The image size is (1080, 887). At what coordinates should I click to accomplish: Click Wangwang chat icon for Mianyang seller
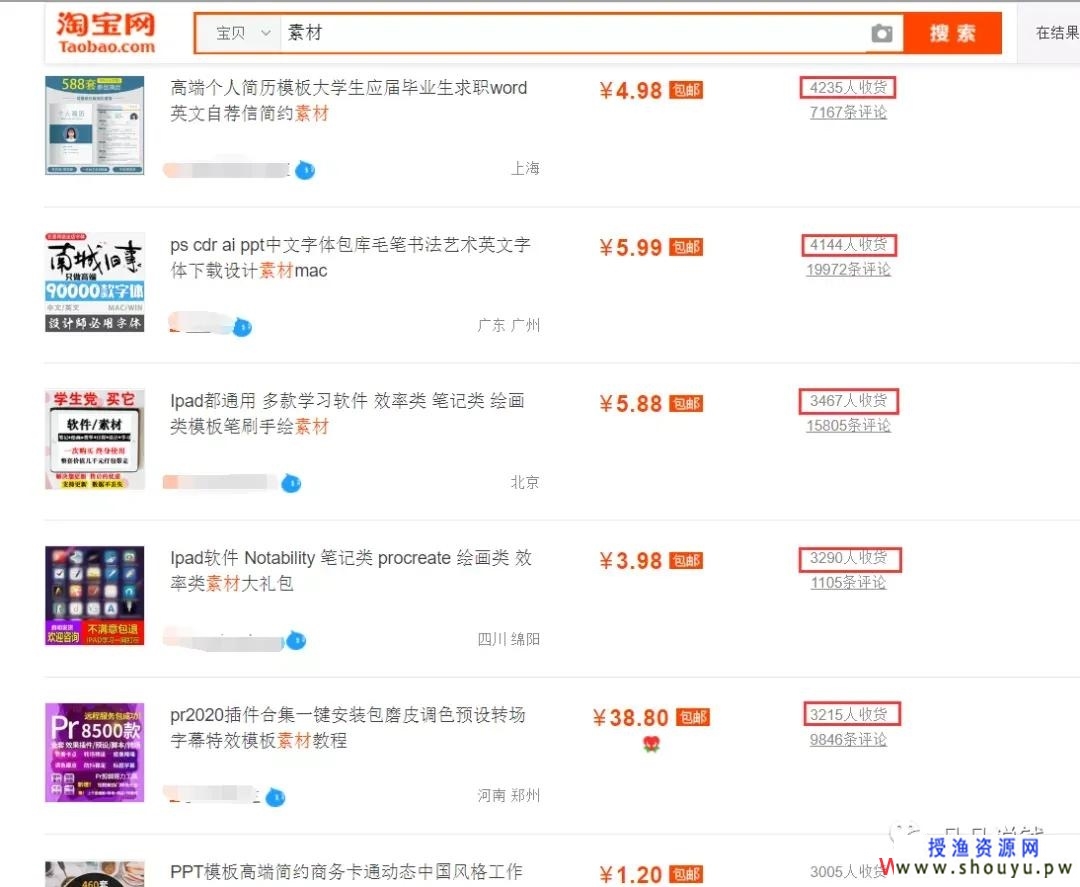(296, 640)
